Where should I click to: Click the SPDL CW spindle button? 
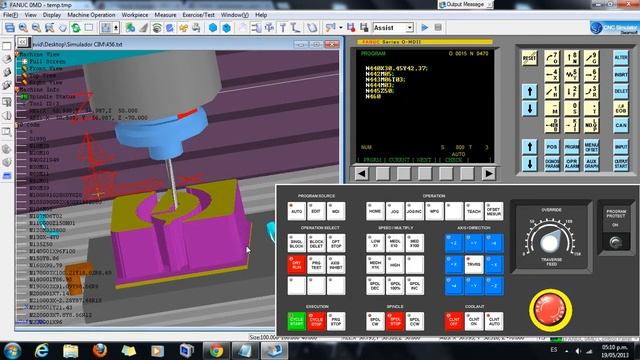point(375,321)
